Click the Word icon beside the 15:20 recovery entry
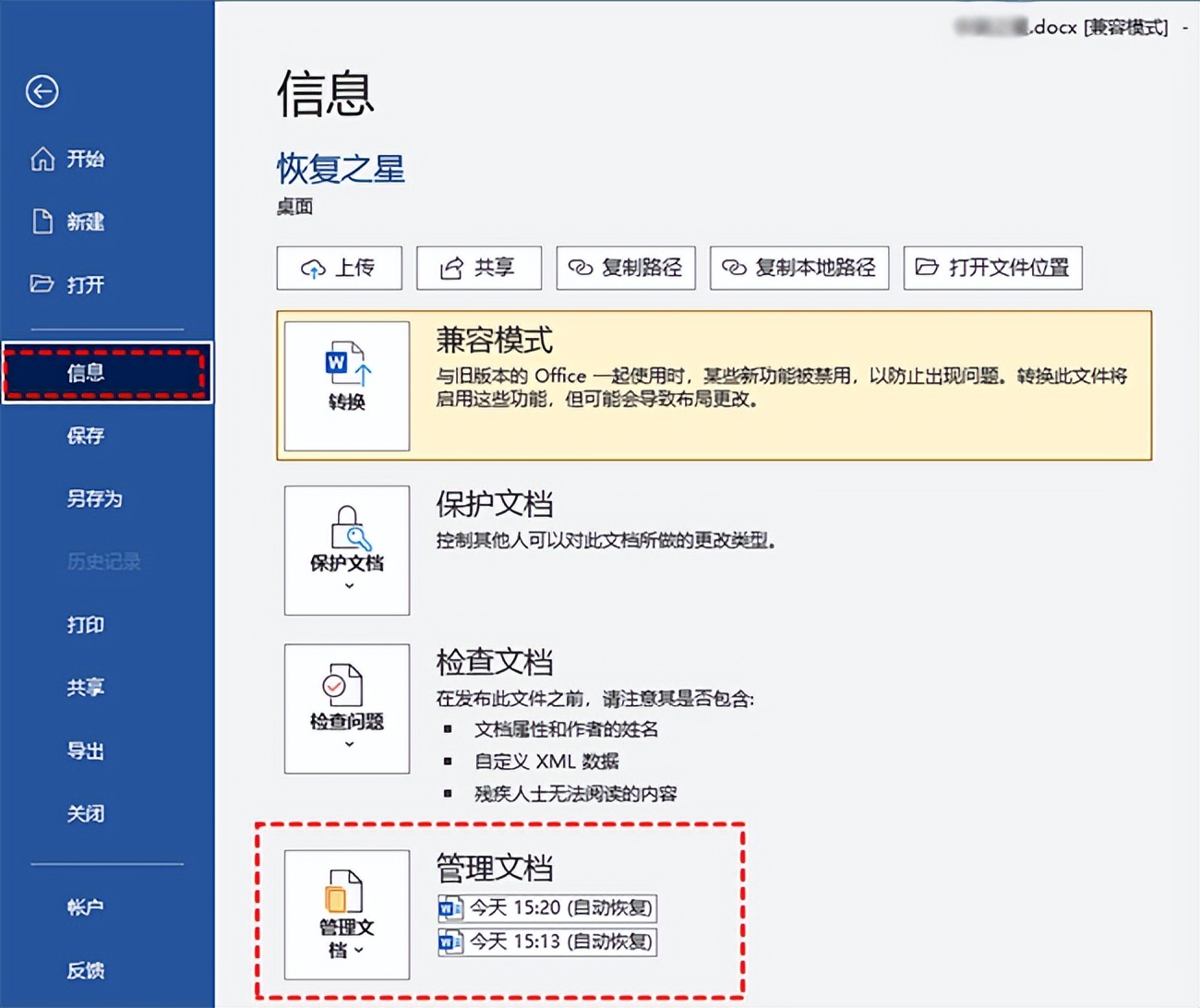Viewport: 1200px width, 1008px height. 450,908
